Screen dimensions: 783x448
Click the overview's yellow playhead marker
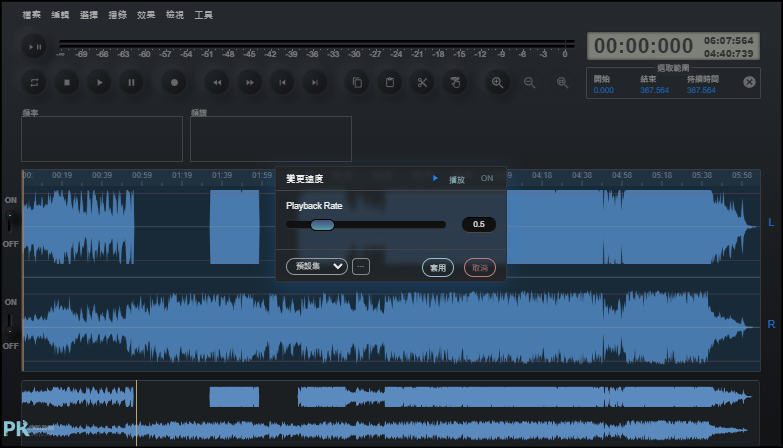pyautogui.click(x=136, y=413)
